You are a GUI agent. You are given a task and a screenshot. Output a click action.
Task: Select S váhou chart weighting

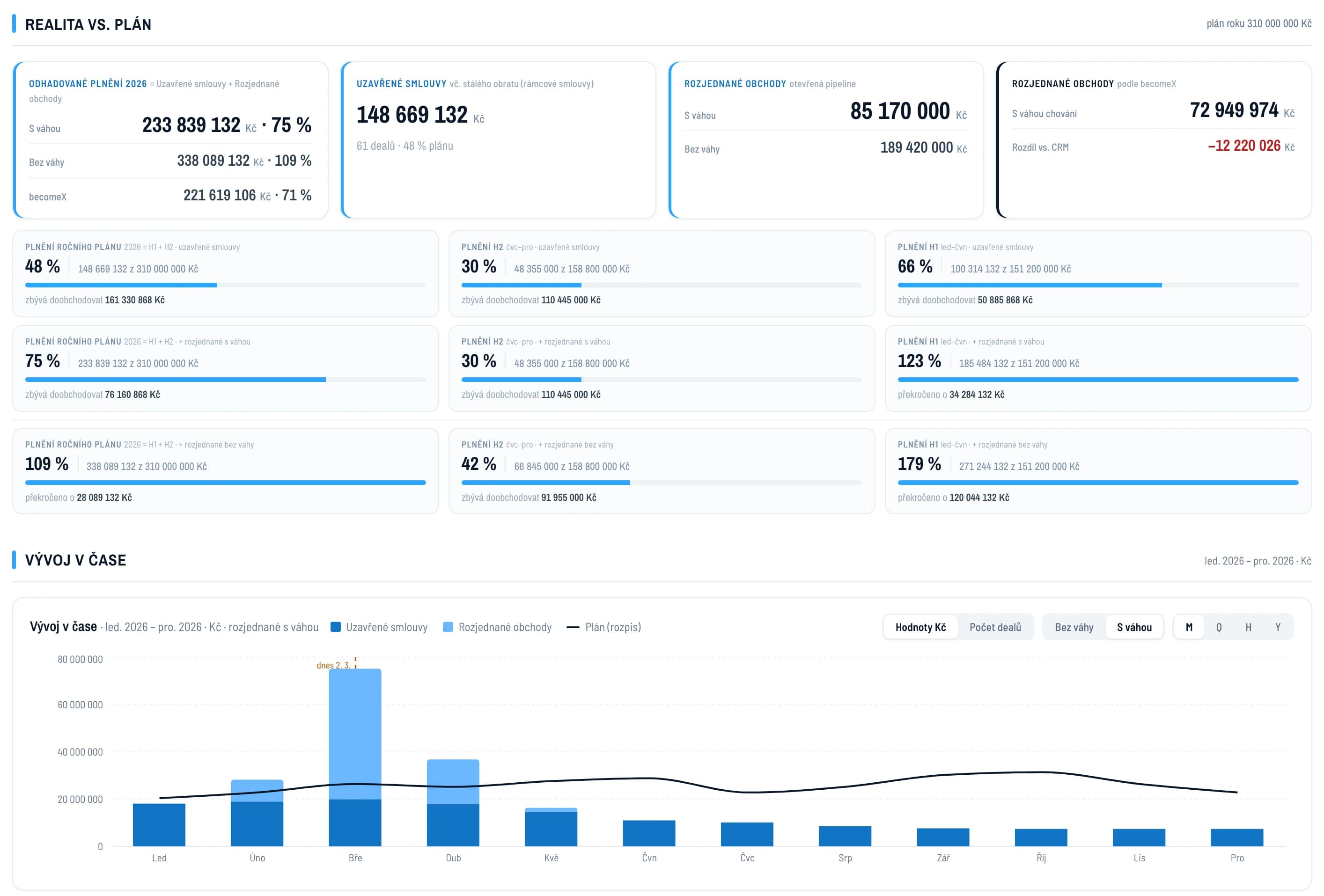pyautogui.click(x=1134, y=627)
